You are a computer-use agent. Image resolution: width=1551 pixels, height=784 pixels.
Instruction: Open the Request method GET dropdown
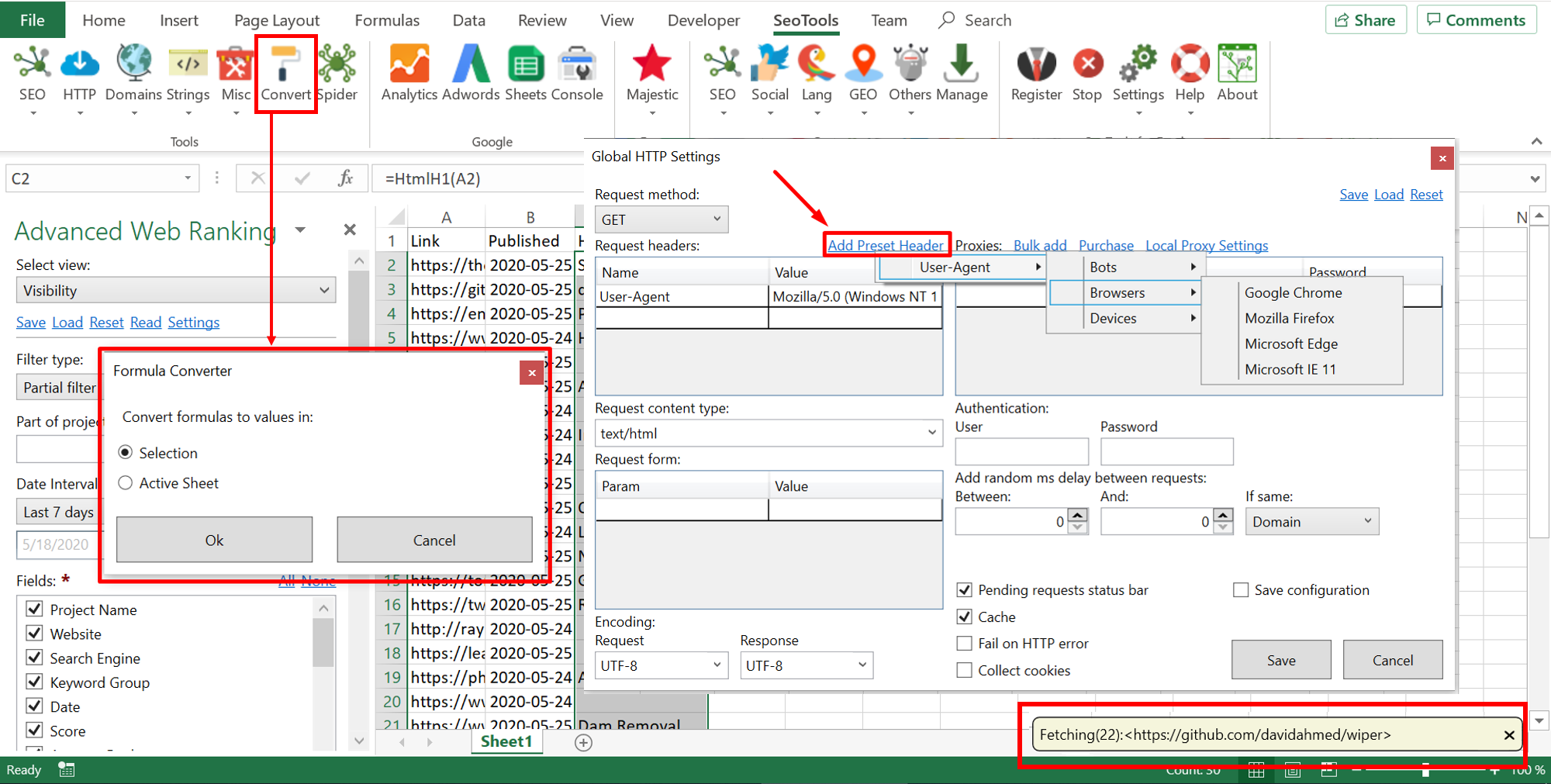(662, 219)
